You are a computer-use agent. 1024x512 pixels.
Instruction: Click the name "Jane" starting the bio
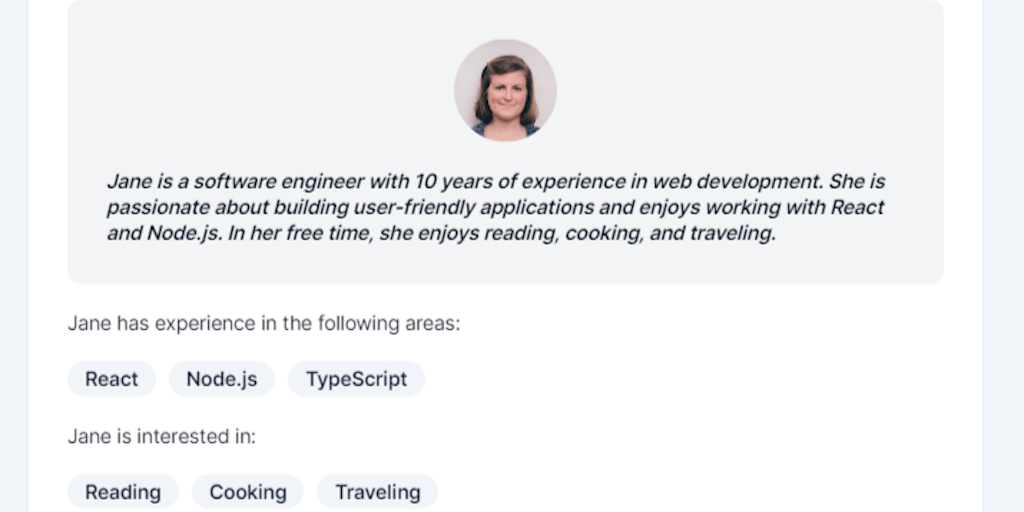(129, 182)
